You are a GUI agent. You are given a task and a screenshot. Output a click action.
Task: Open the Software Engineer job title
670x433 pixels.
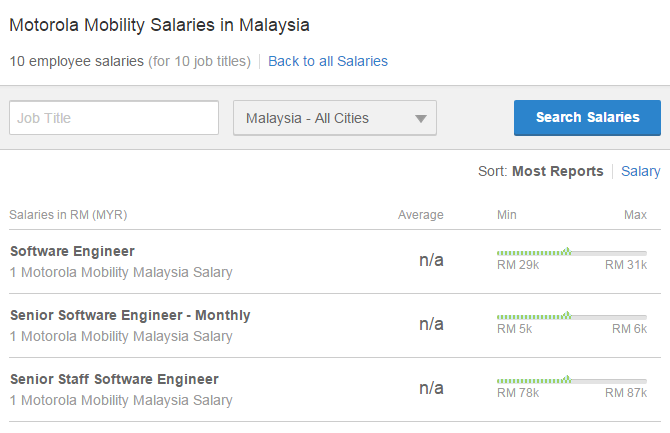pyautogui.click(x=72, y=251)
